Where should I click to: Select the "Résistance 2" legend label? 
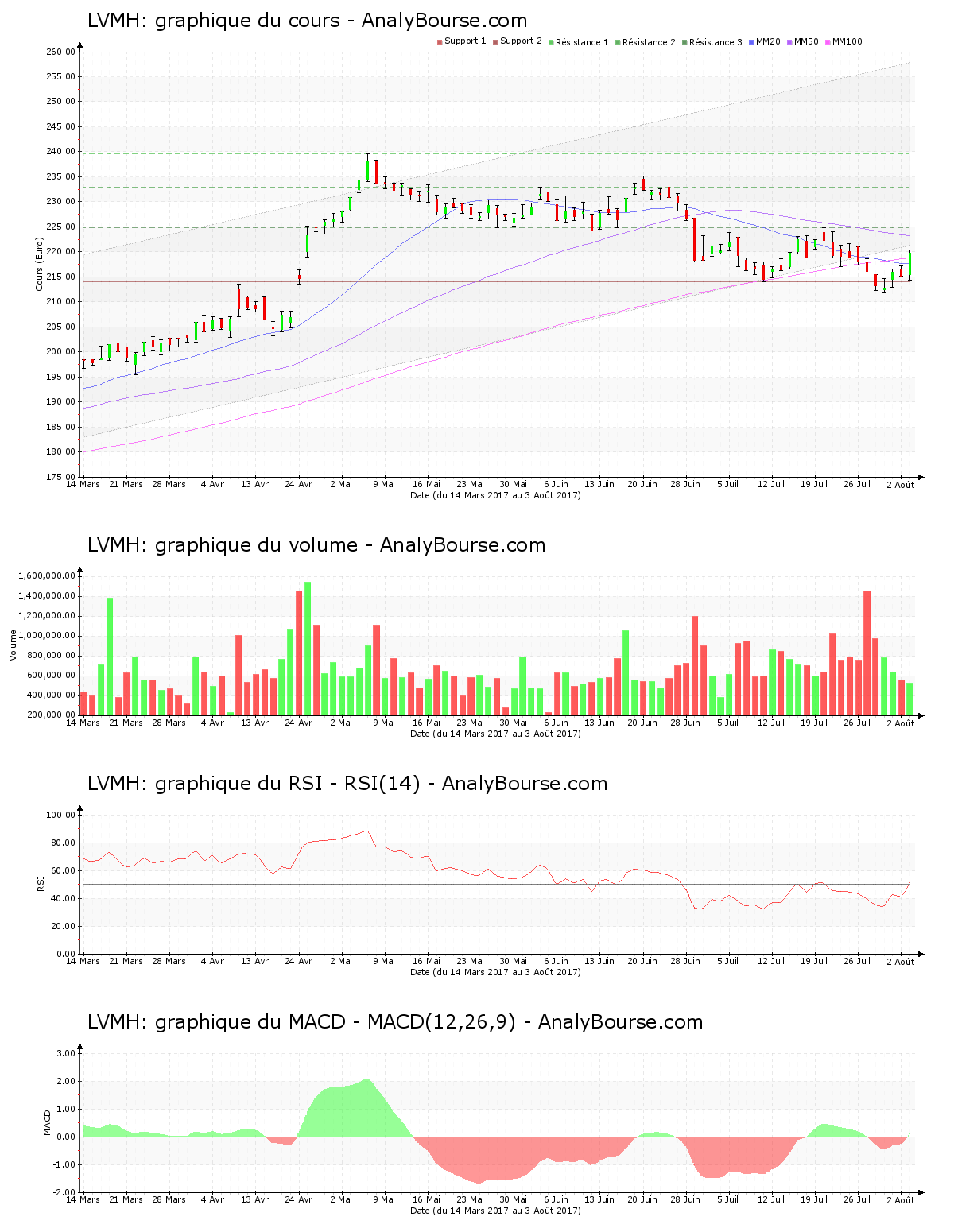click(x=649, y=41)
